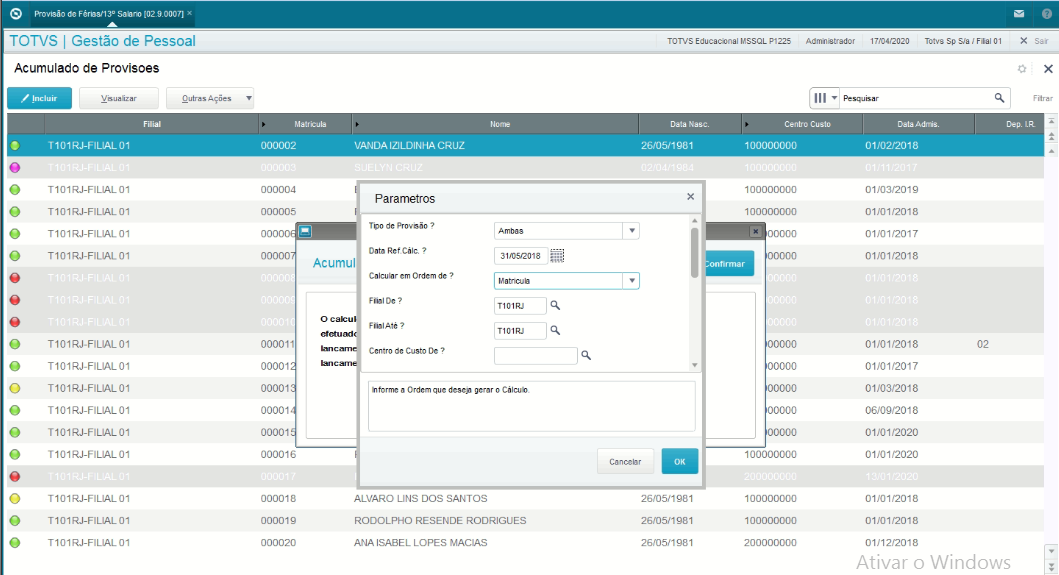Open the Calcular em Ordem de dropdown

631,280
